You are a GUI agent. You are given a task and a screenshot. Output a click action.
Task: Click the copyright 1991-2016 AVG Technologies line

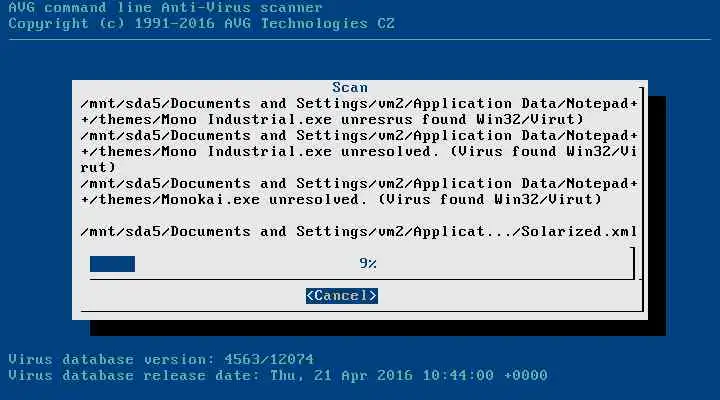pos(202,24)
